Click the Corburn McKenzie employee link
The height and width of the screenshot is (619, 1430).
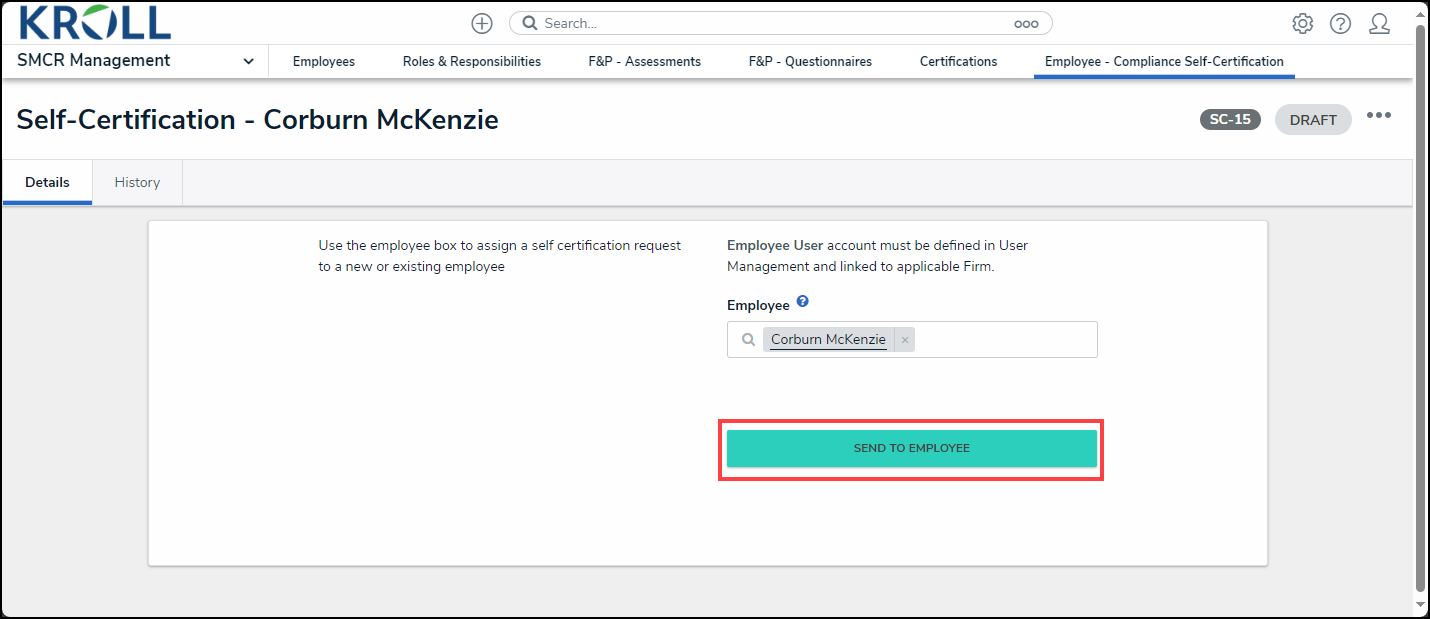(828, 340)
